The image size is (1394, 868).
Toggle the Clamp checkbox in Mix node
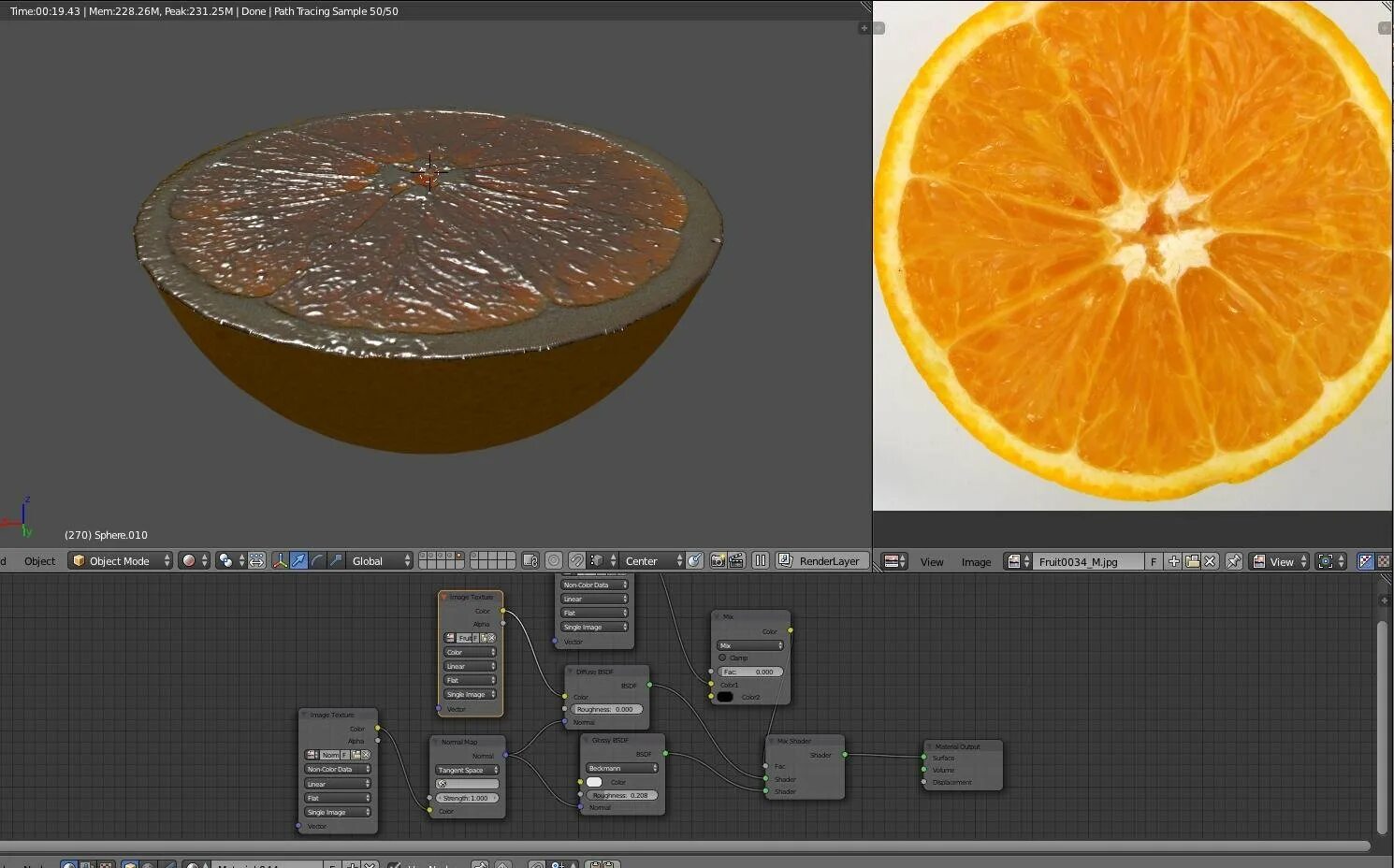pos(722,658)
